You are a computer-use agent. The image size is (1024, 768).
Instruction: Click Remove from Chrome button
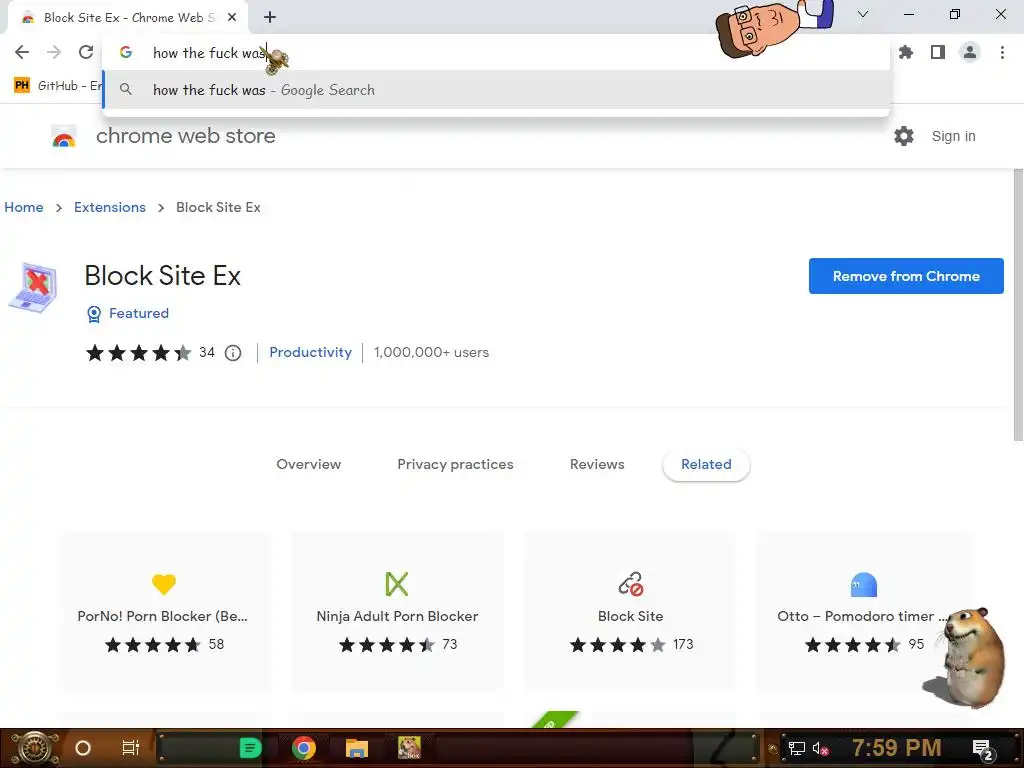pos(906,276)
